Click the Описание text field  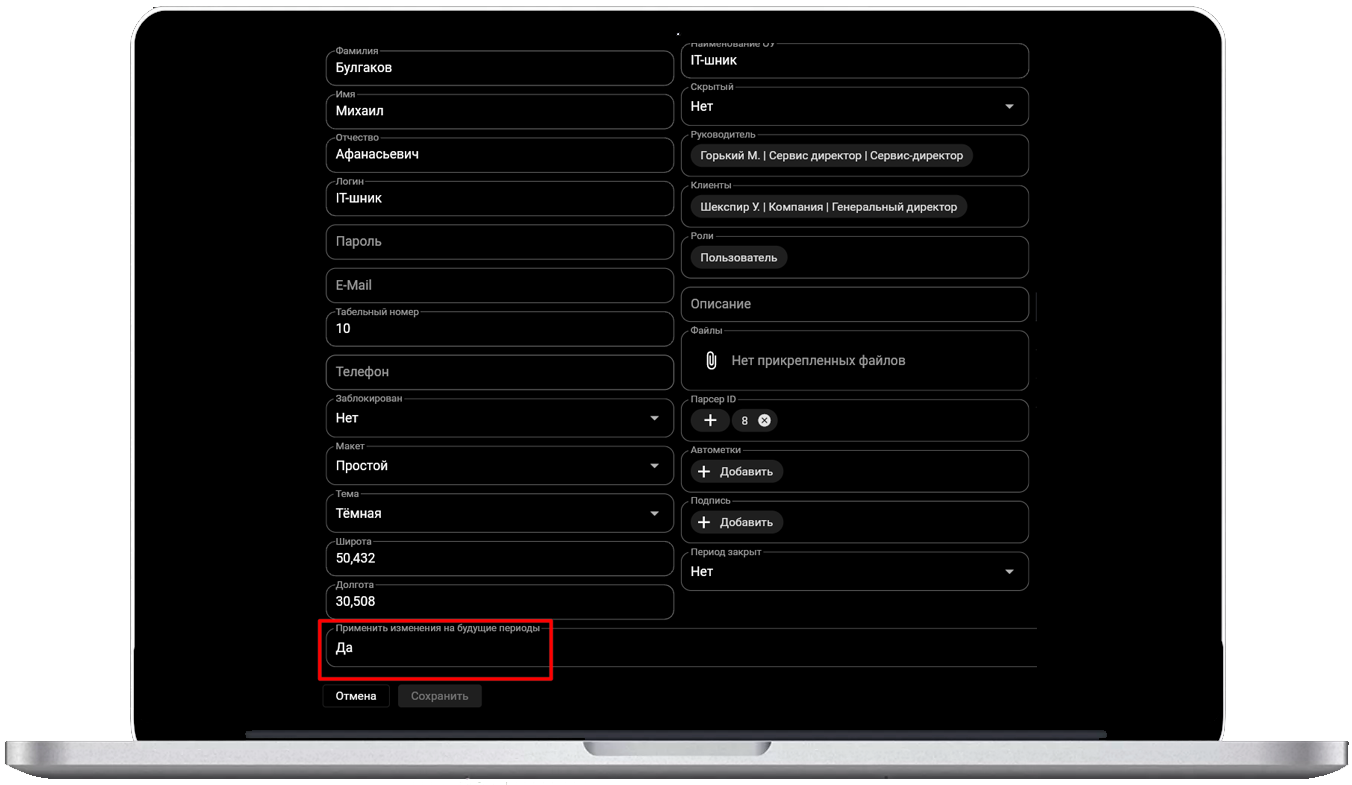tap(855, 304)
